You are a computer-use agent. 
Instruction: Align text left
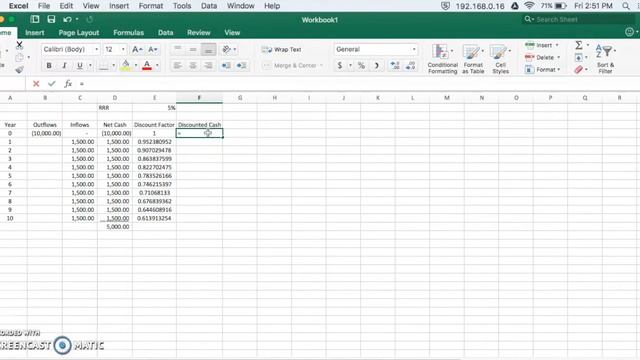178,65
